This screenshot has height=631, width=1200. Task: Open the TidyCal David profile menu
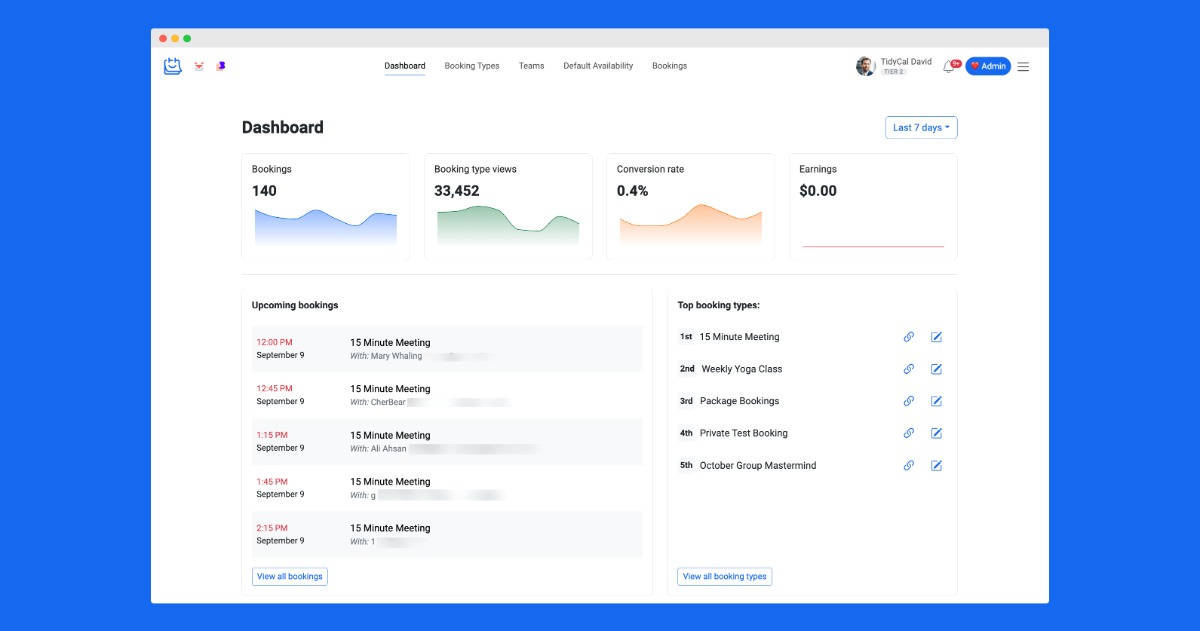tap(894, 66)
